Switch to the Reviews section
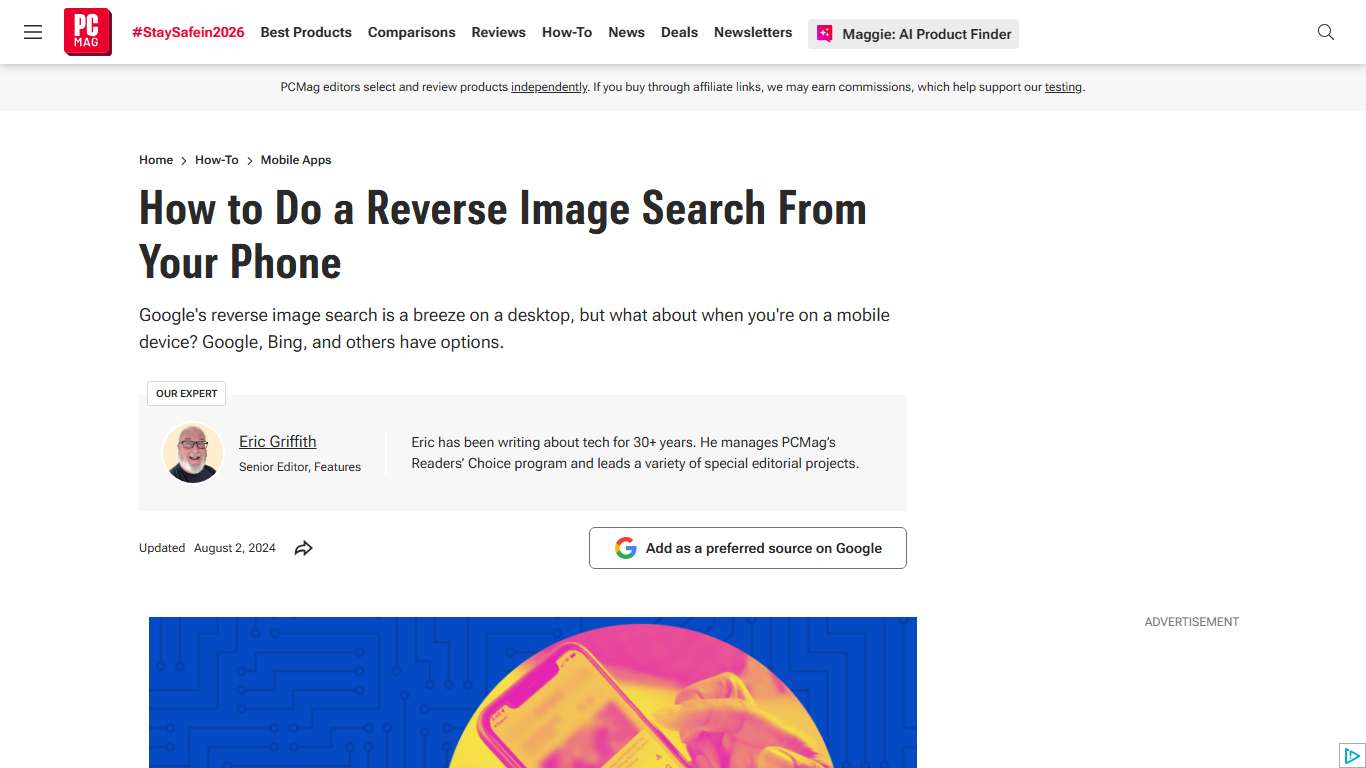 click(x=498, y=32)
